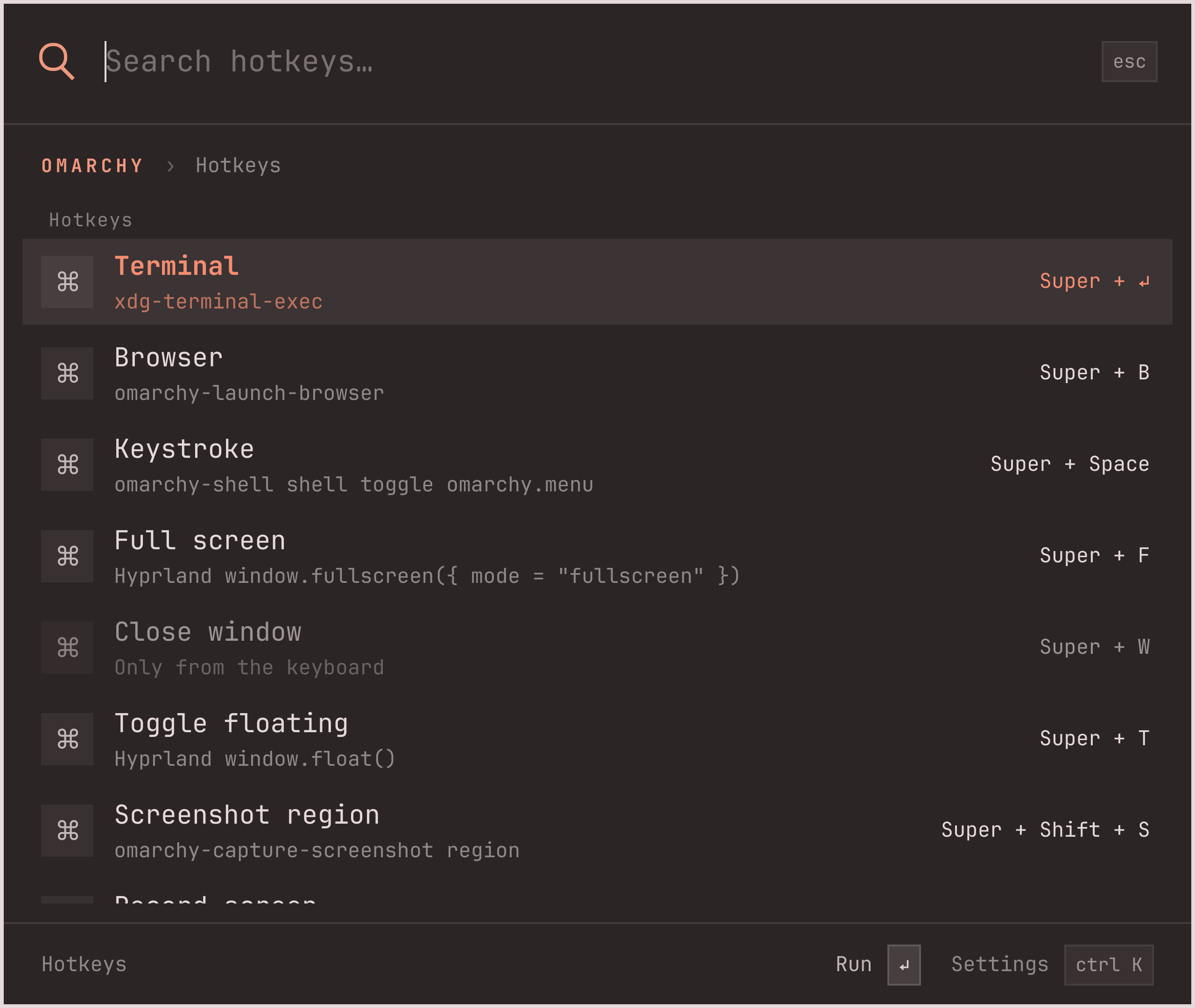Select the Full screen hotkey entry
This screenshot has height=1008, width=1195.
(x=597, y=556)
